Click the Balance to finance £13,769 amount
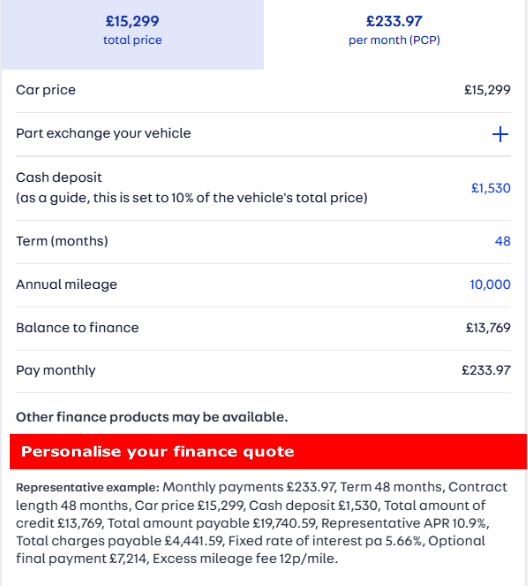Viewport: 528px width, 586px height. 488,328
